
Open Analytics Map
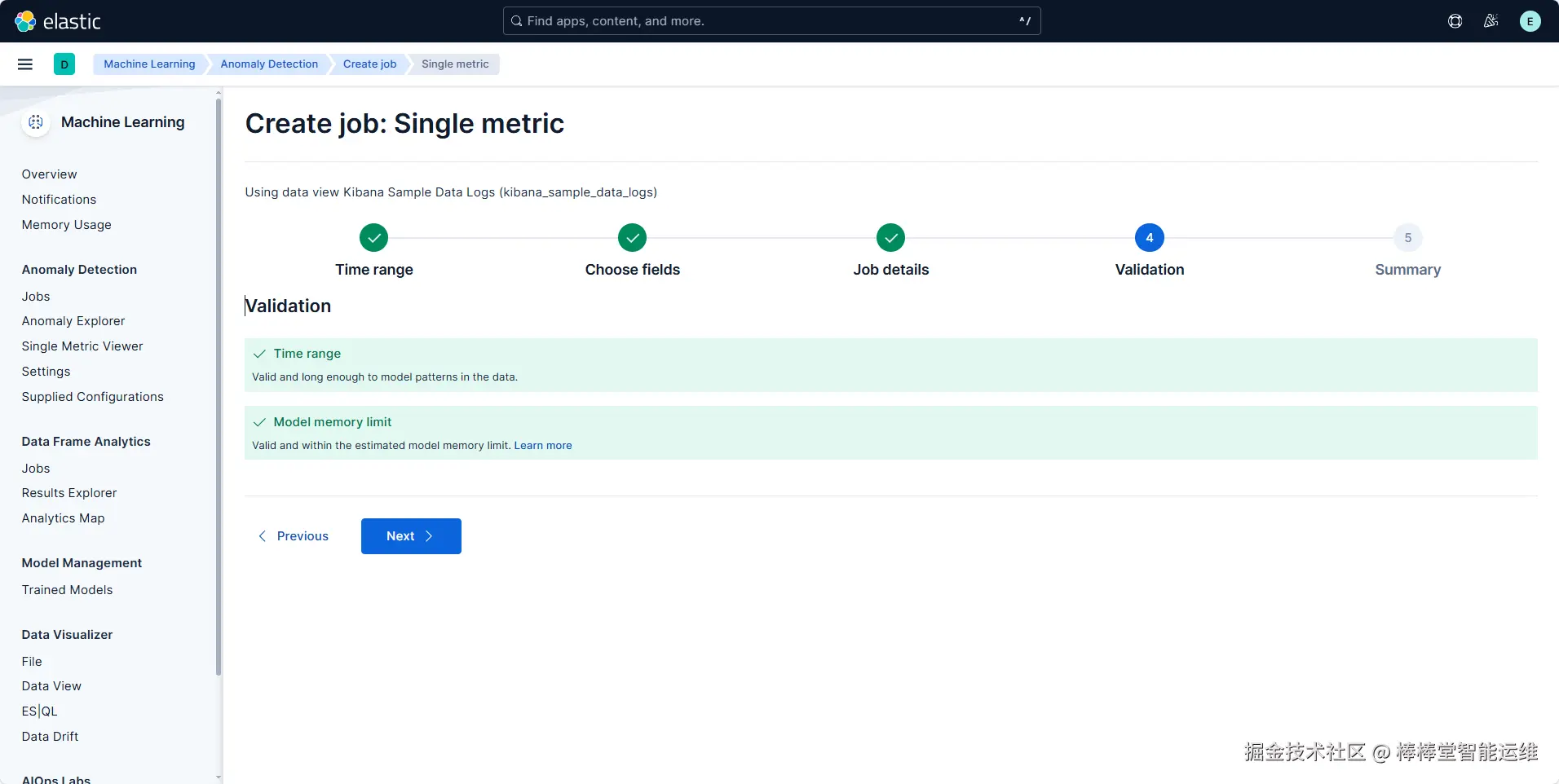(64, 518)
